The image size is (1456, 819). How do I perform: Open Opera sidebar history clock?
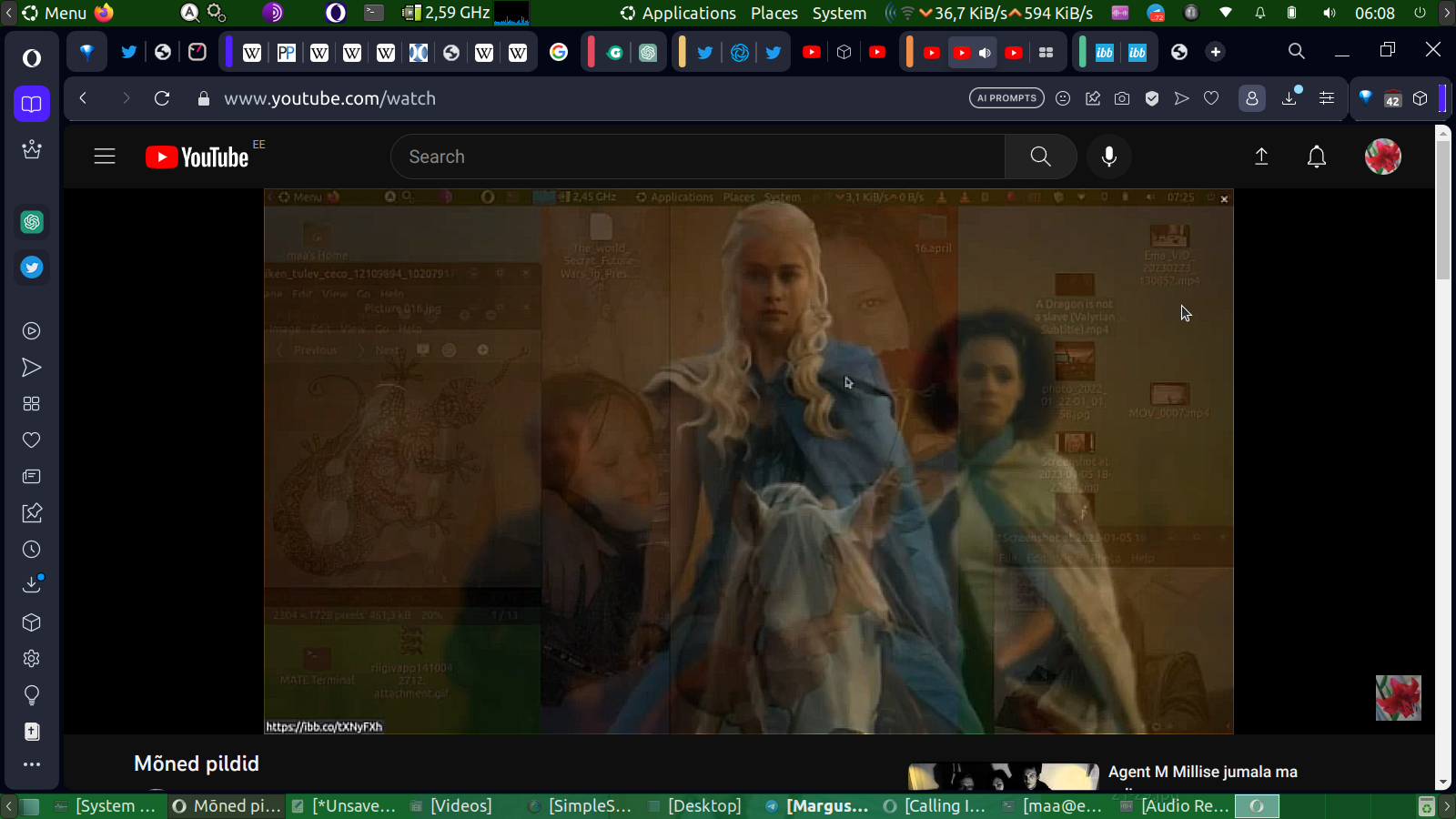(32, 550)
